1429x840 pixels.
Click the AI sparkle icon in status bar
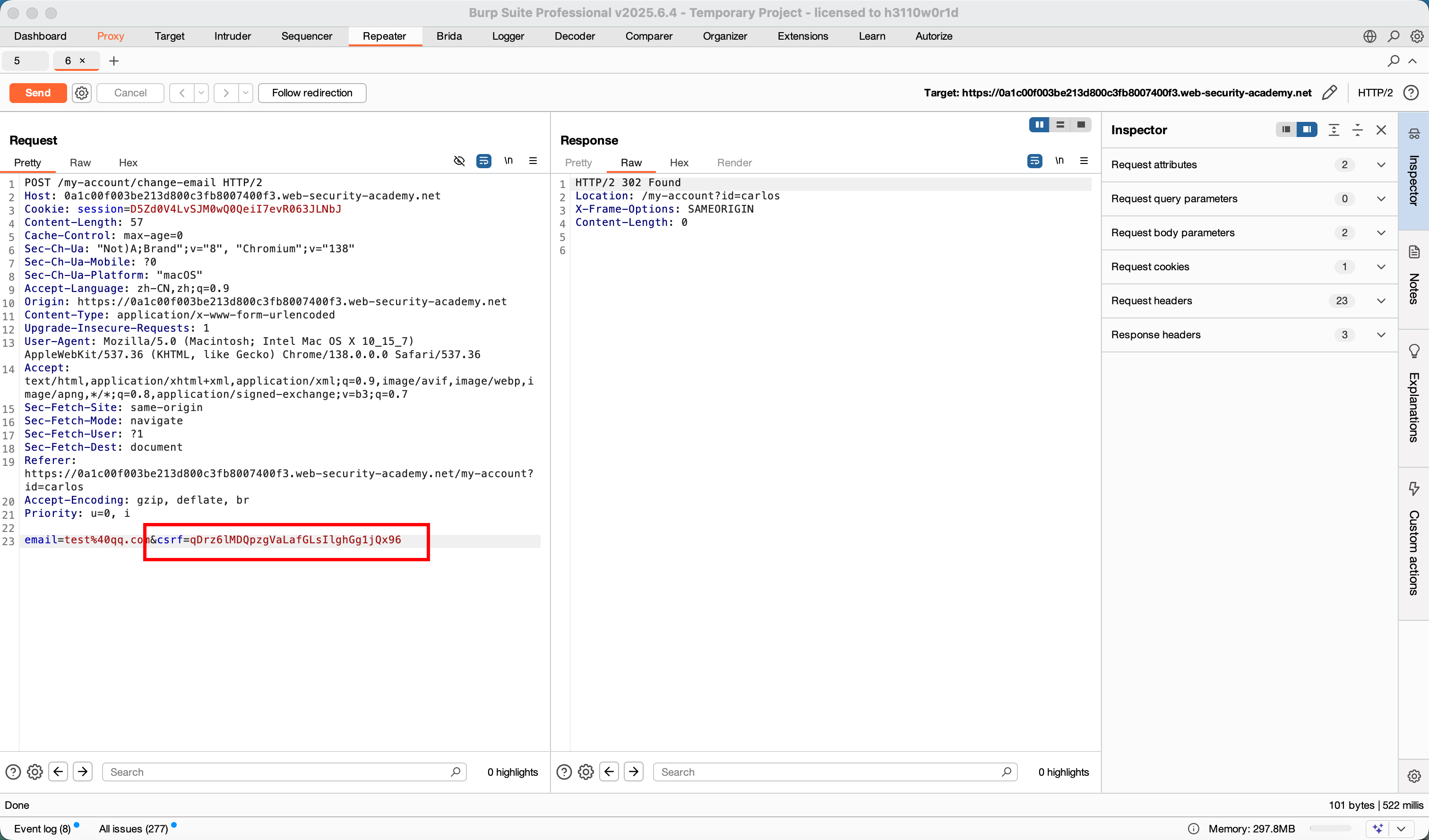pos(1378,828)
